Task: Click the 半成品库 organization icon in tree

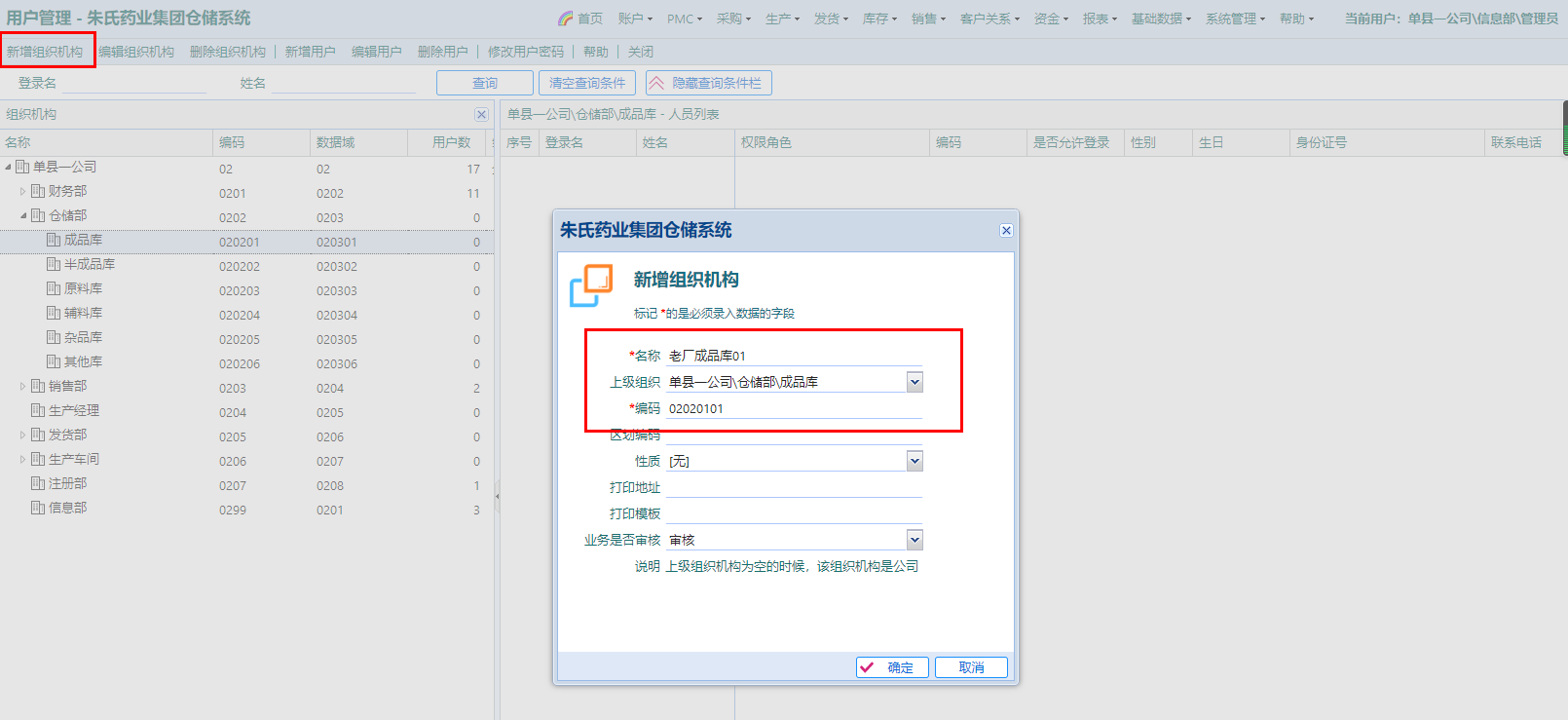Action: (x=54, y=264)
